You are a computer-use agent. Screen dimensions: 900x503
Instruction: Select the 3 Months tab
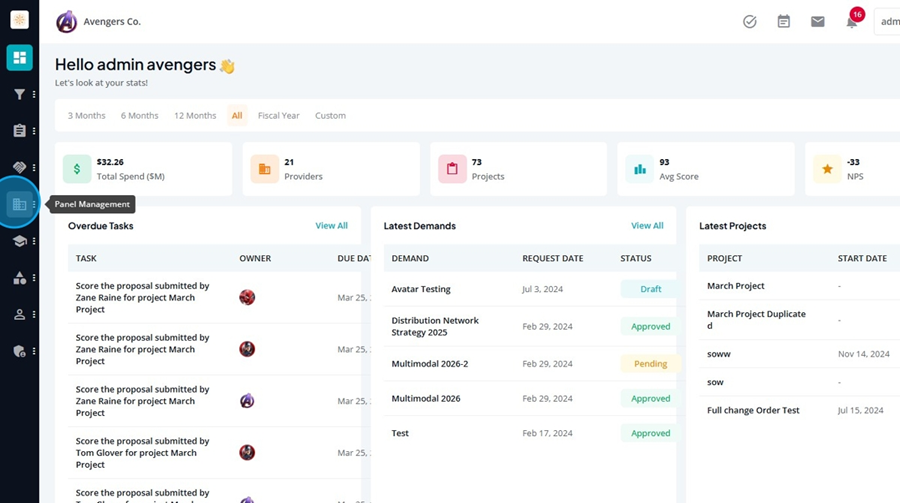point(87,115)
